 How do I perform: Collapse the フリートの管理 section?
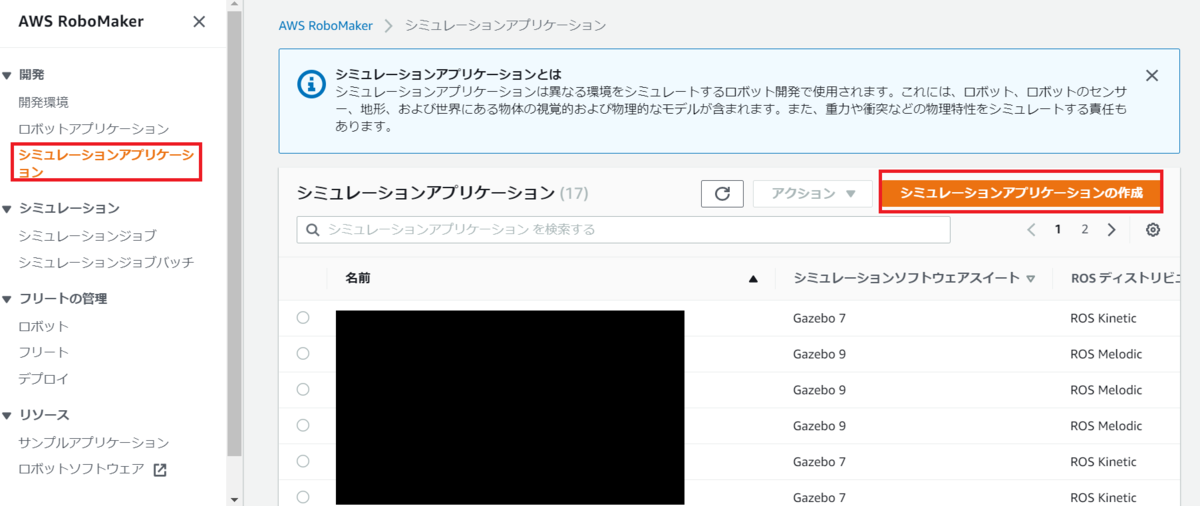click(x=7, y=299)
